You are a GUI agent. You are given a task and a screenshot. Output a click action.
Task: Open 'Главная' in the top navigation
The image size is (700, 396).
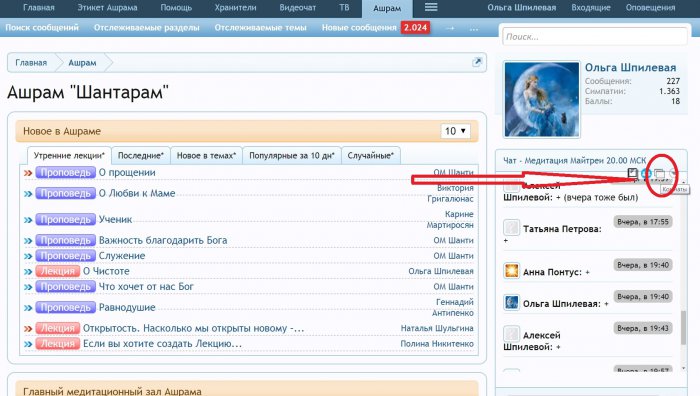(39, 8)
